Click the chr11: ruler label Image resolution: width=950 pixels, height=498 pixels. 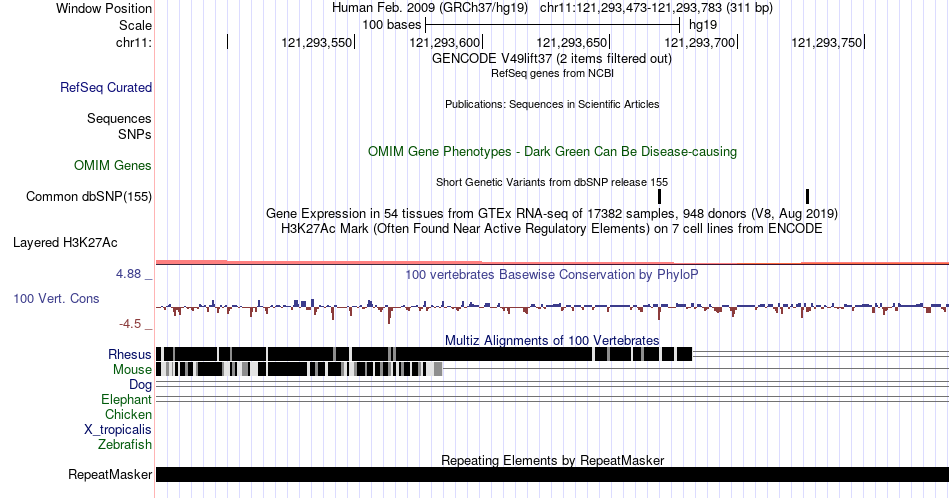(133, 42)
